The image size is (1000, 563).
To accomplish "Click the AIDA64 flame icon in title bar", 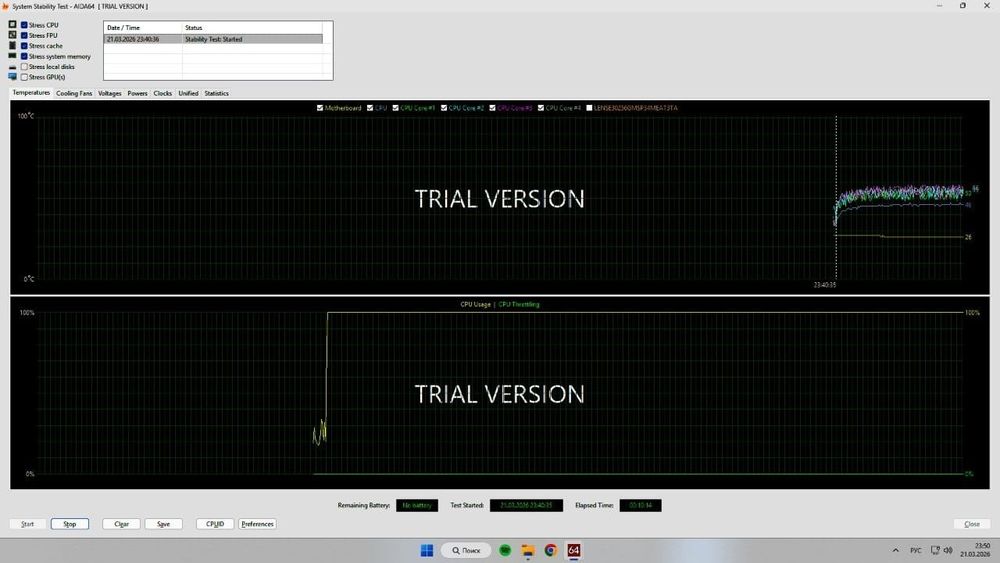I will tap(5, 6).
